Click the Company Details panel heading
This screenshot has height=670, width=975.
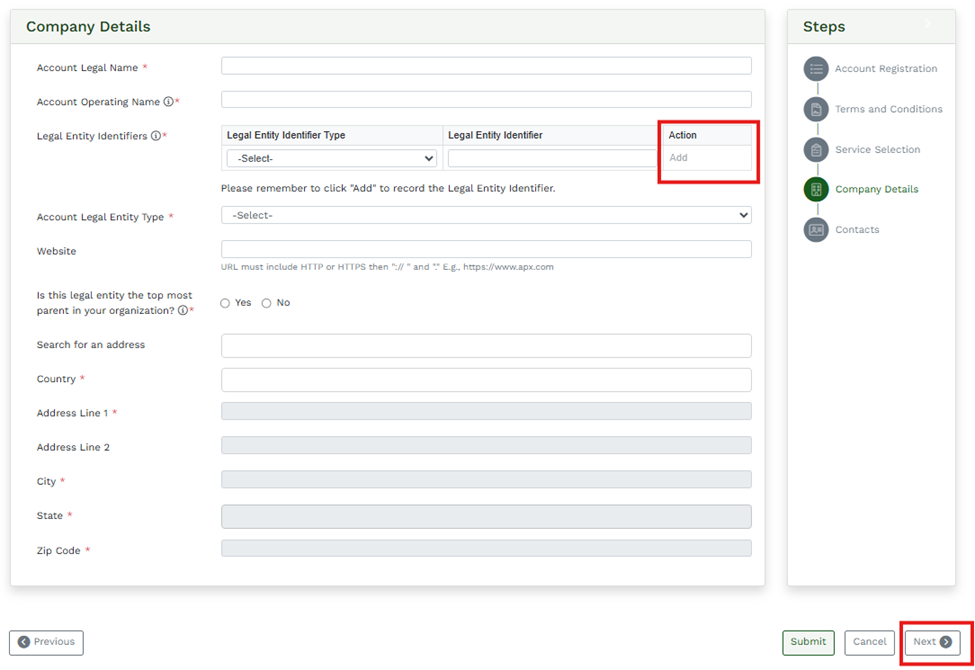[x=88, y=27]
